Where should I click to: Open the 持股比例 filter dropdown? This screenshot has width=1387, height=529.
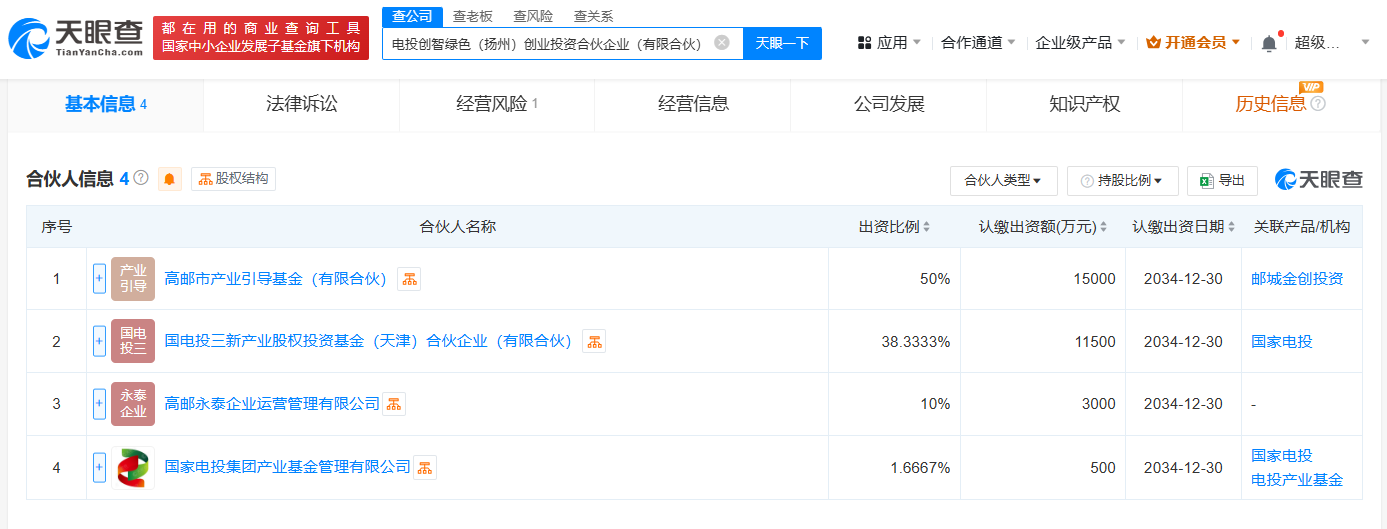pyautogui.click(x=1122, y=181)
